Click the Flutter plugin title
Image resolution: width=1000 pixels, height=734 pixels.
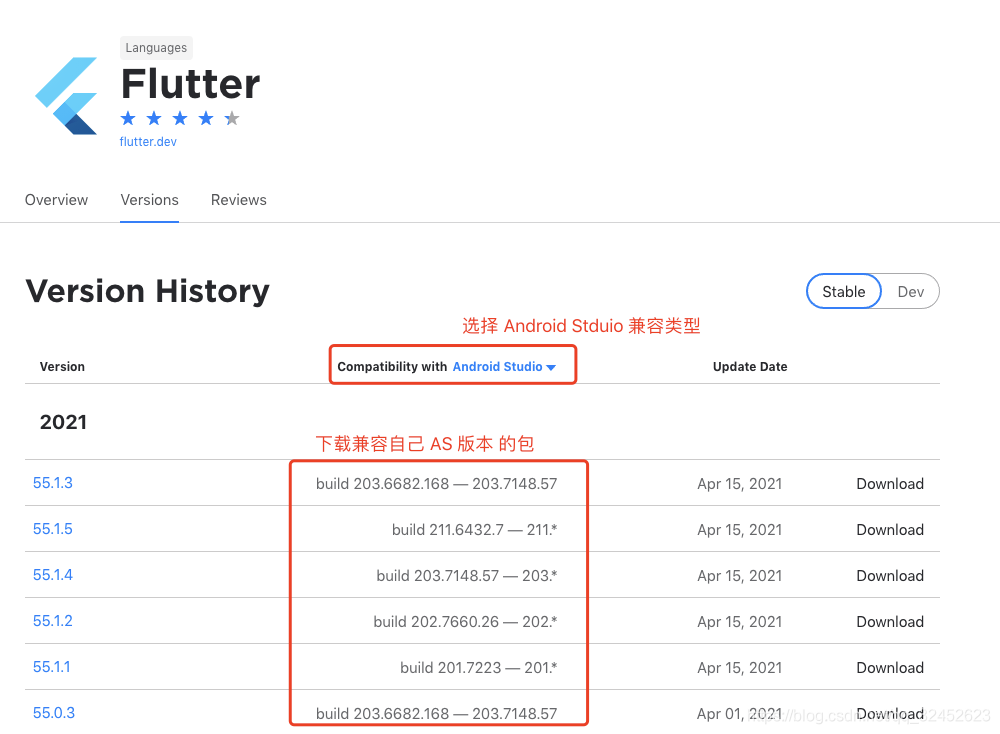pyautogui.click(x=191, y=84)
